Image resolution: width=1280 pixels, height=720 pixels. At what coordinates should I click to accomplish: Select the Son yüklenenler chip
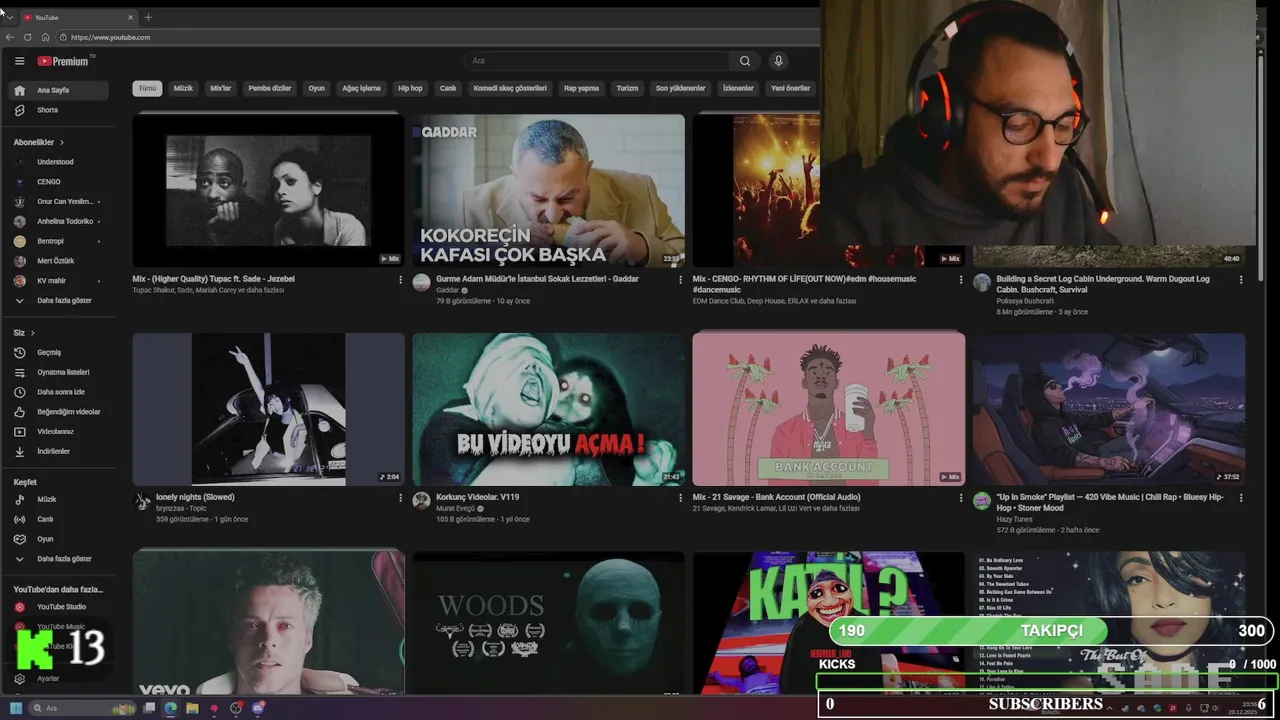[x=680, y=88]
